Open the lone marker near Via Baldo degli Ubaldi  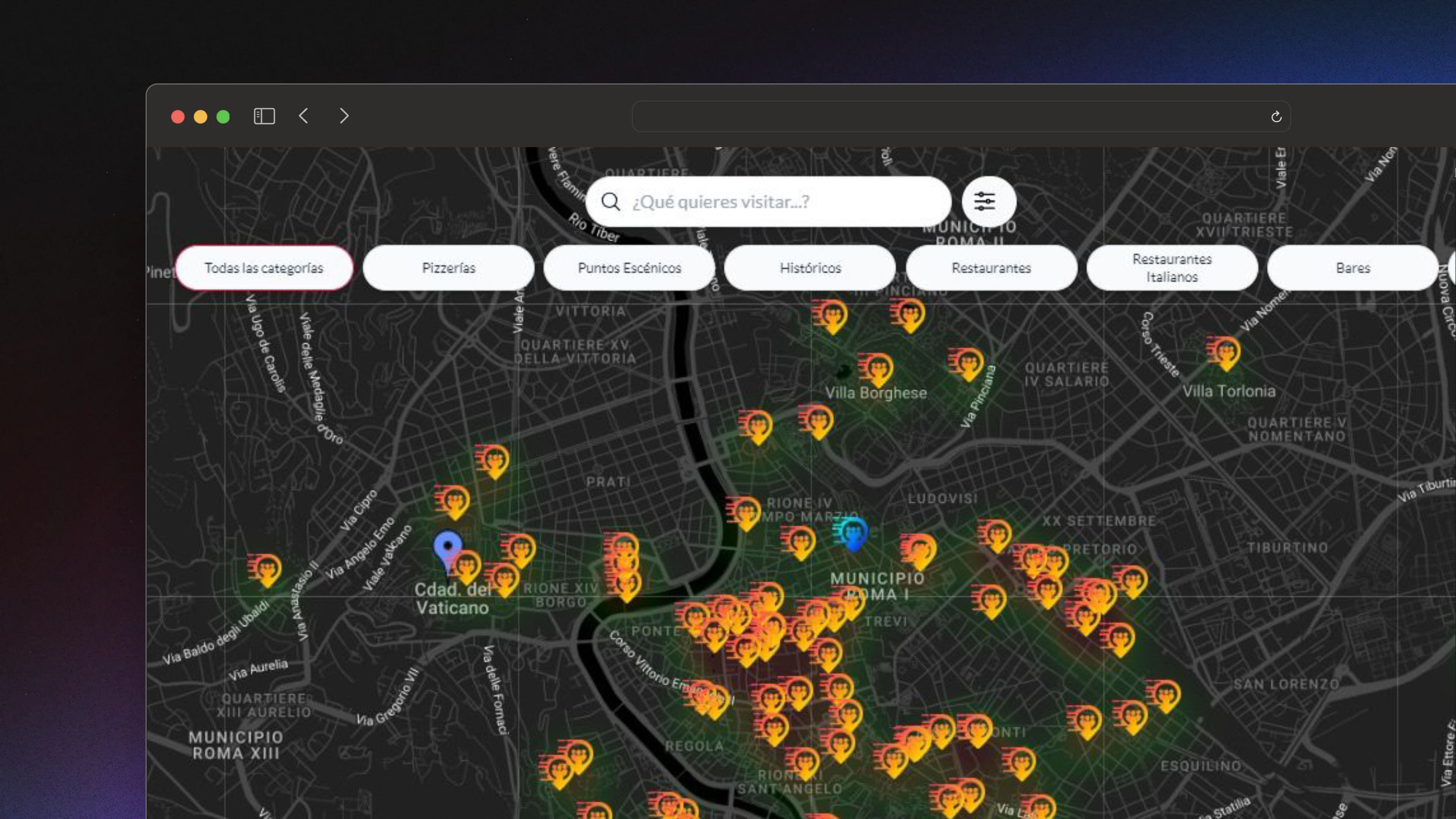265,570
